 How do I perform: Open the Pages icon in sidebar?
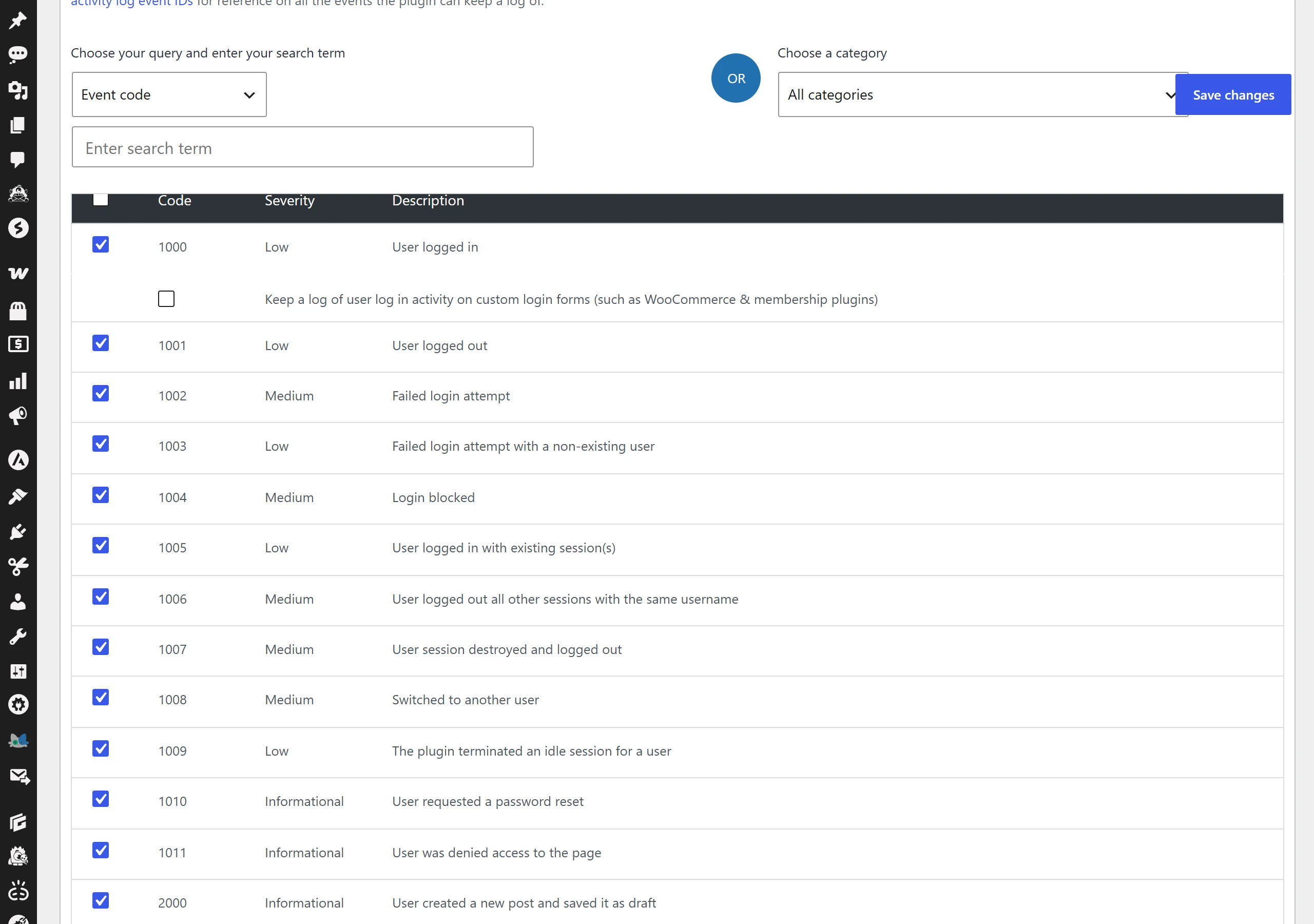coord(18,125)
